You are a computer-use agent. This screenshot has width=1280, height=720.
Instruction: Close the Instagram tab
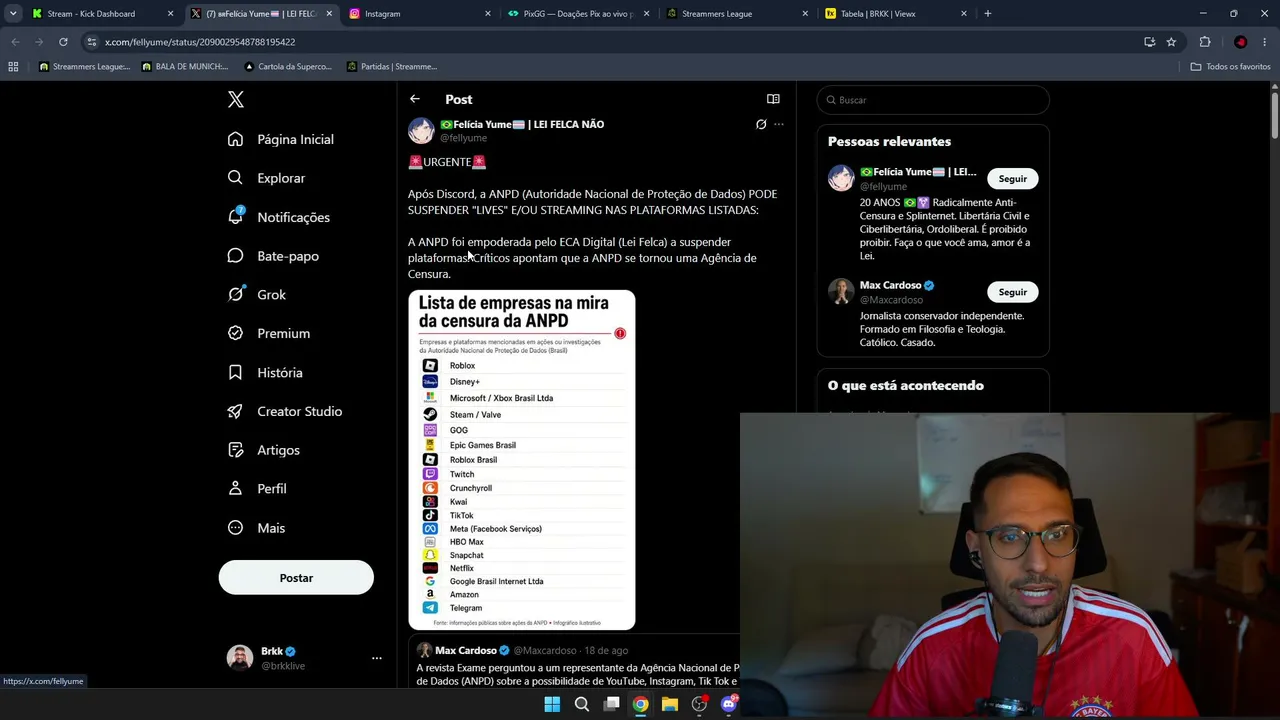(488, 14)
